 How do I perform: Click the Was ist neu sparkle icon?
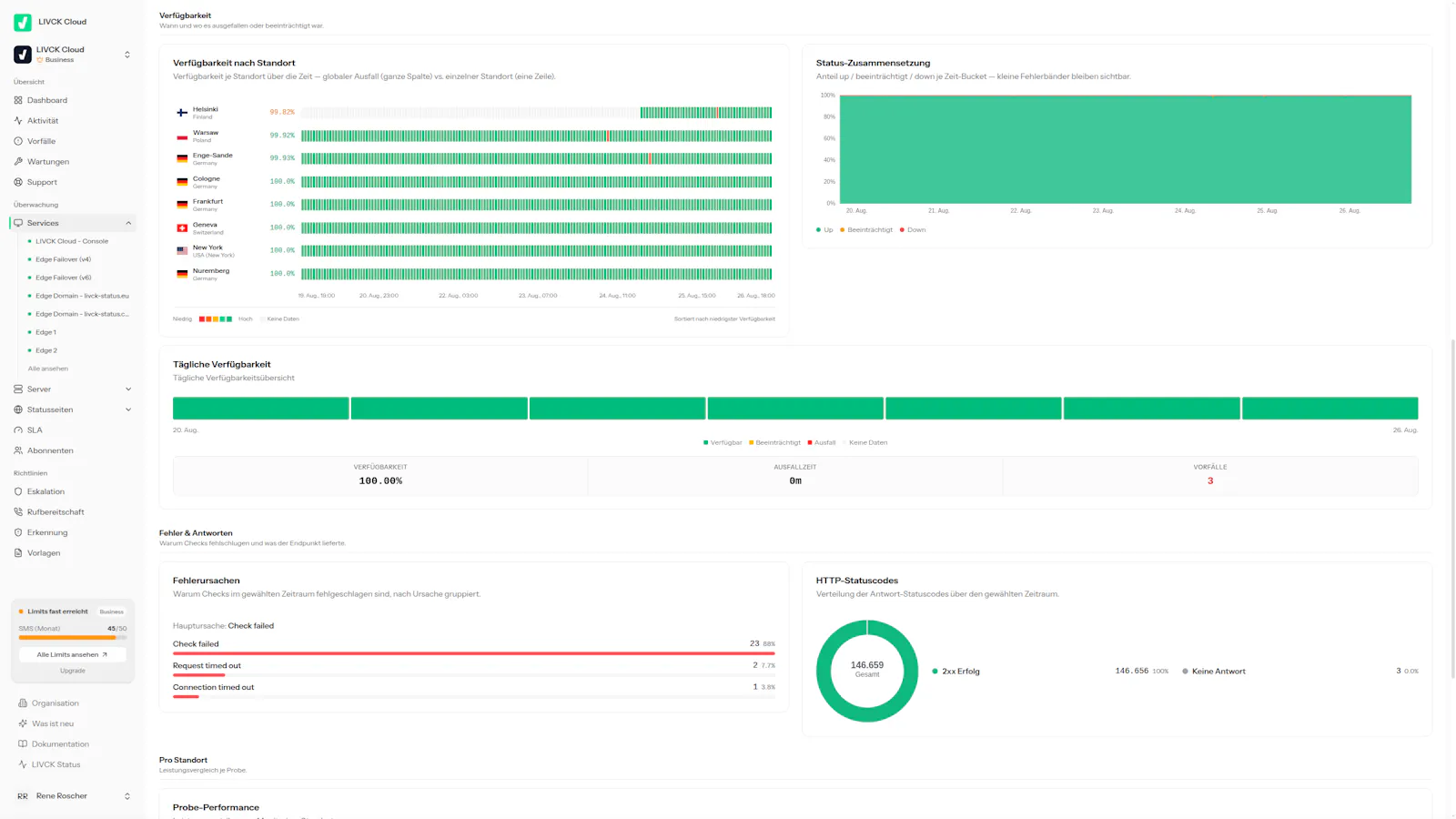(23, 723)
